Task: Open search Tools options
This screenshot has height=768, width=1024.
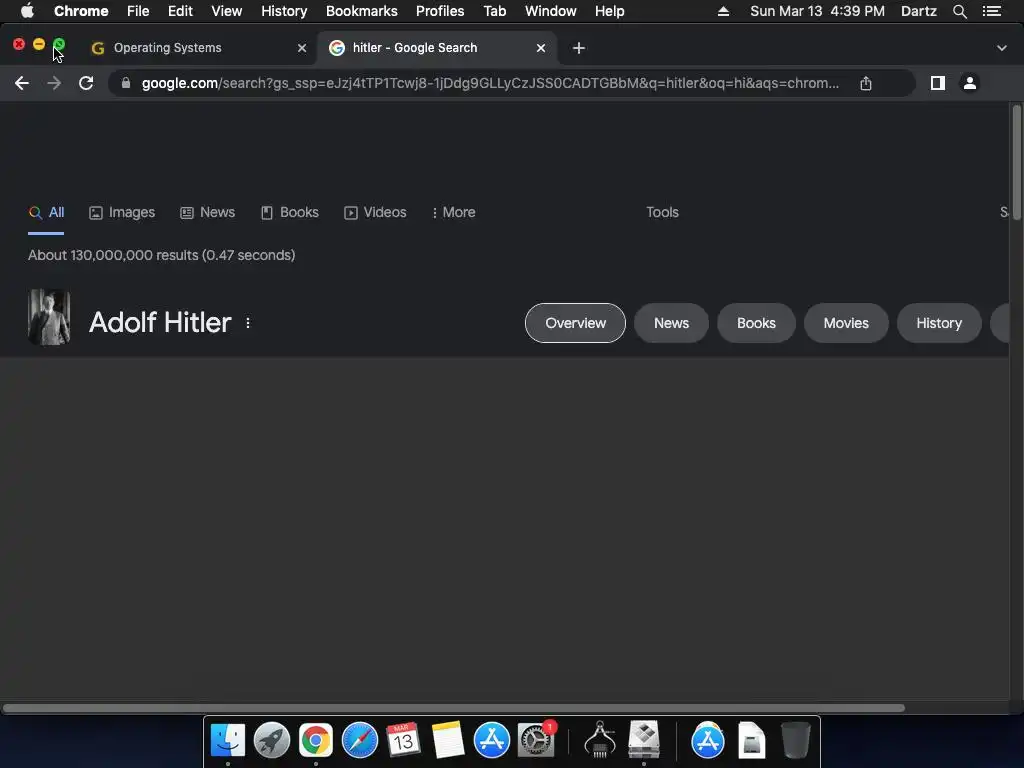Action: point(662,212)
